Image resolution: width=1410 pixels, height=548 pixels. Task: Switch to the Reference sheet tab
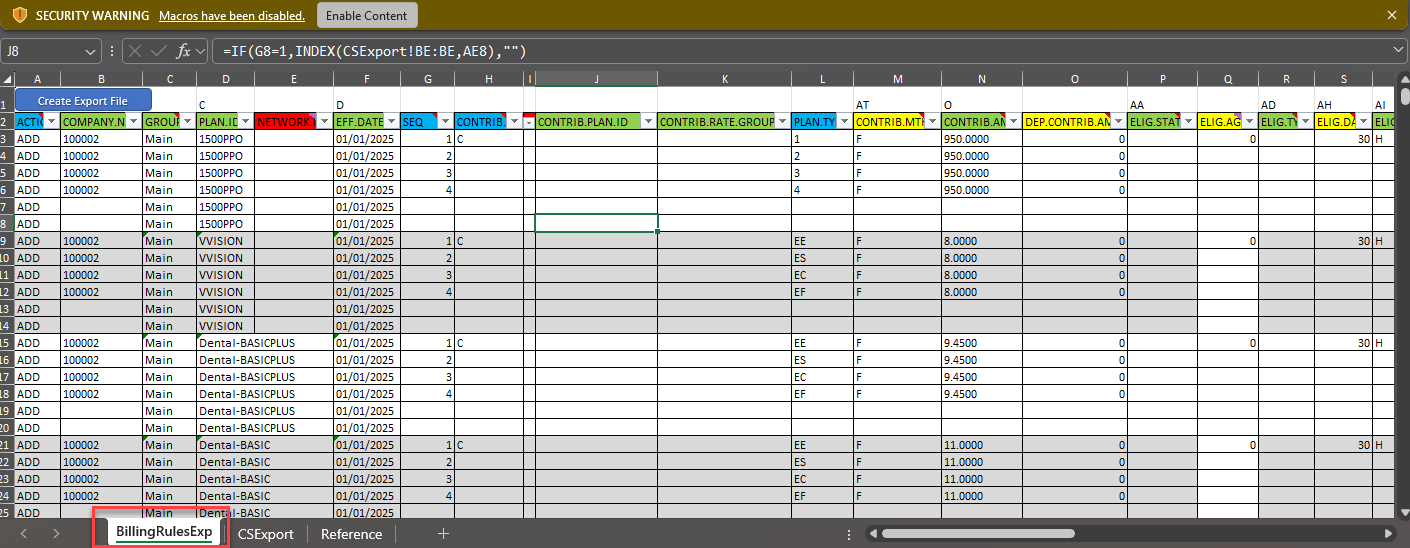pyautogui.click(x=351, y=534)
